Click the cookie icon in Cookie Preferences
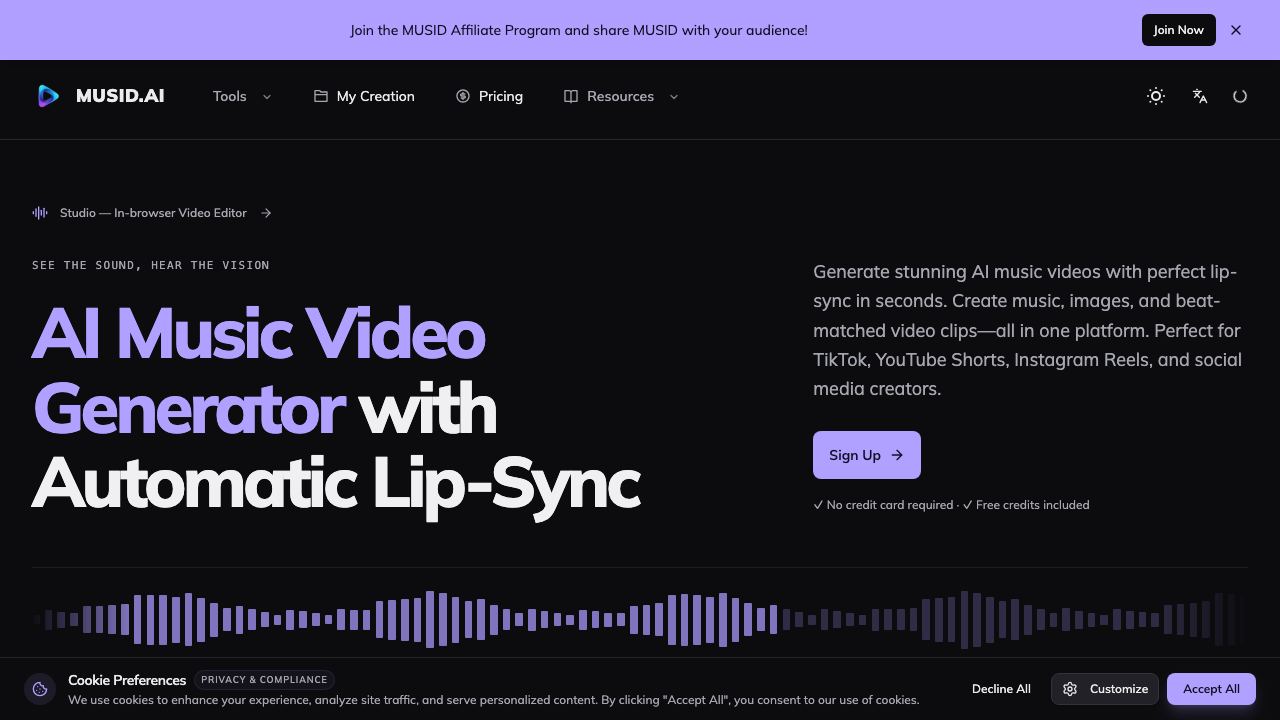 (40, 689)
